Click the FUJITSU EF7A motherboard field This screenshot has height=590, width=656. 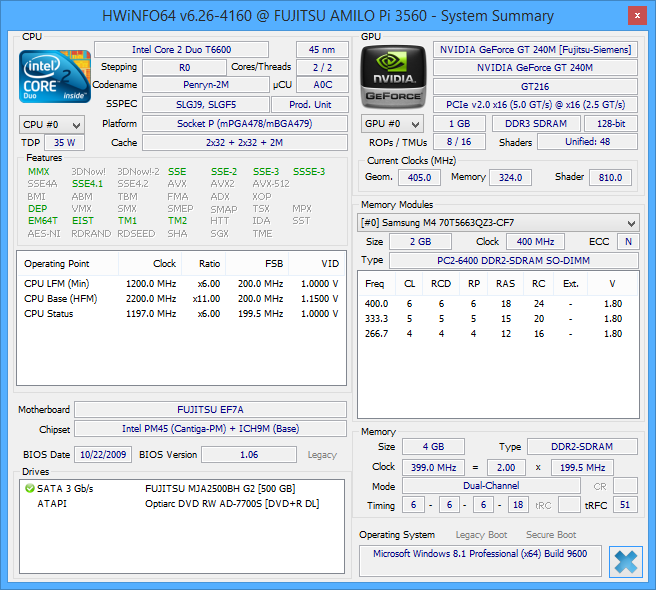tap(210, 410)
